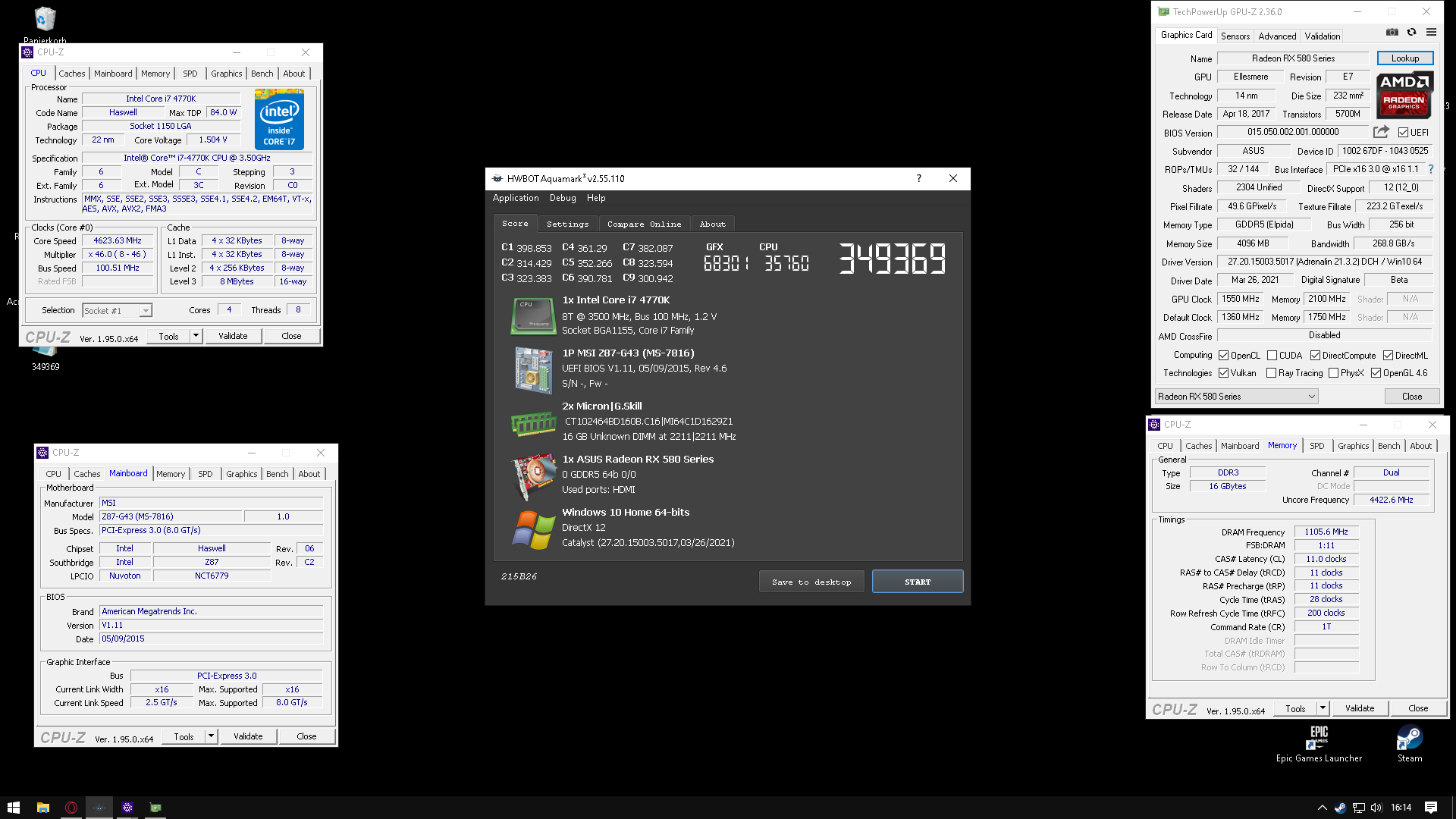Switch to the Sensors tab in GPU-Z
Viewport: 1456px width, 819px height.
coord(1235,36)
